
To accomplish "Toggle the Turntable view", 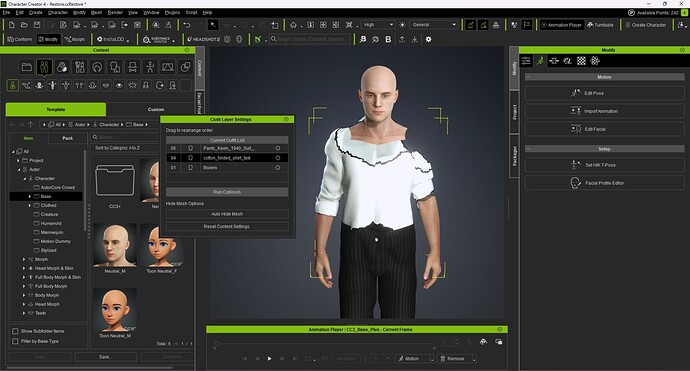I will point(600,25).
